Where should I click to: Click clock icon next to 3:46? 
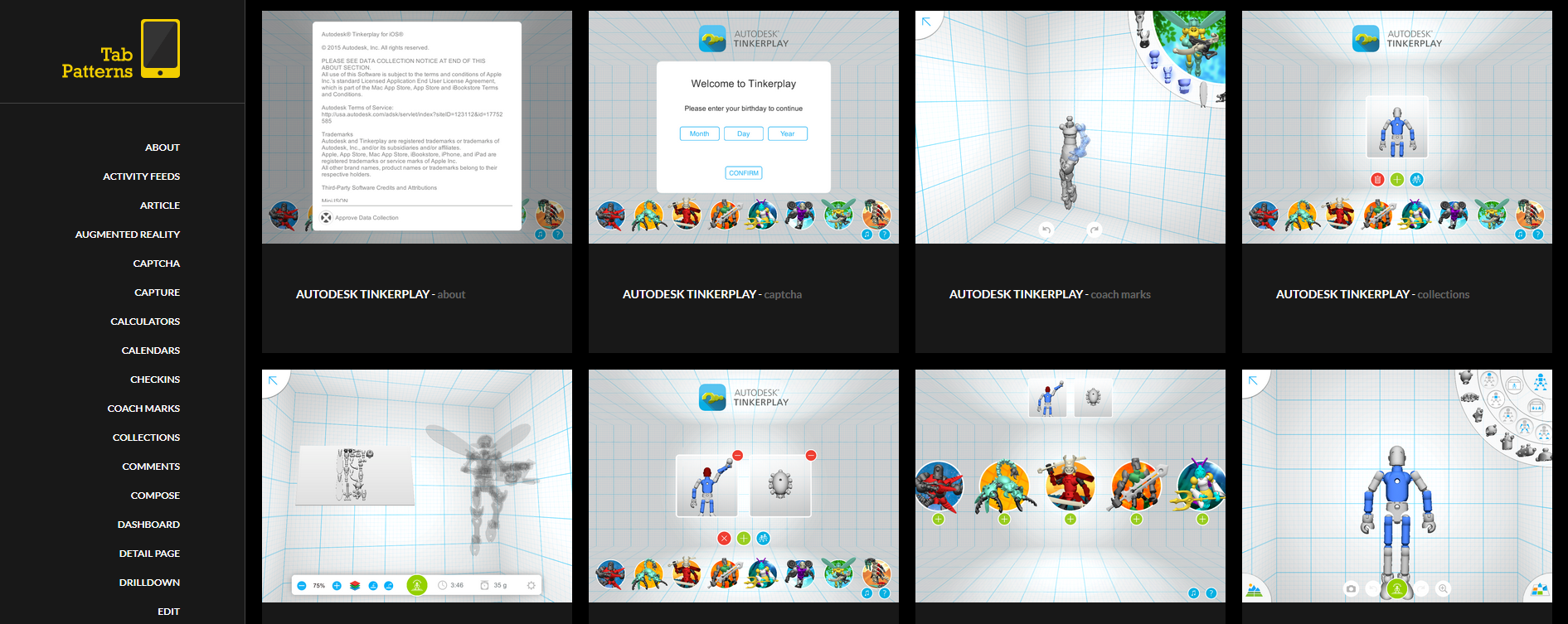(443, 585)
